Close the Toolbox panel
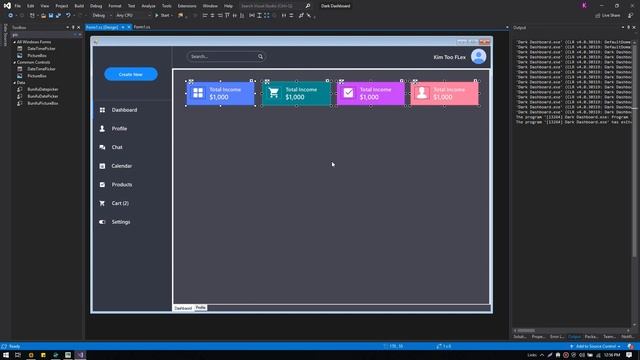The width and height of the screenshot is (640, 360). (x=79, y=27)
